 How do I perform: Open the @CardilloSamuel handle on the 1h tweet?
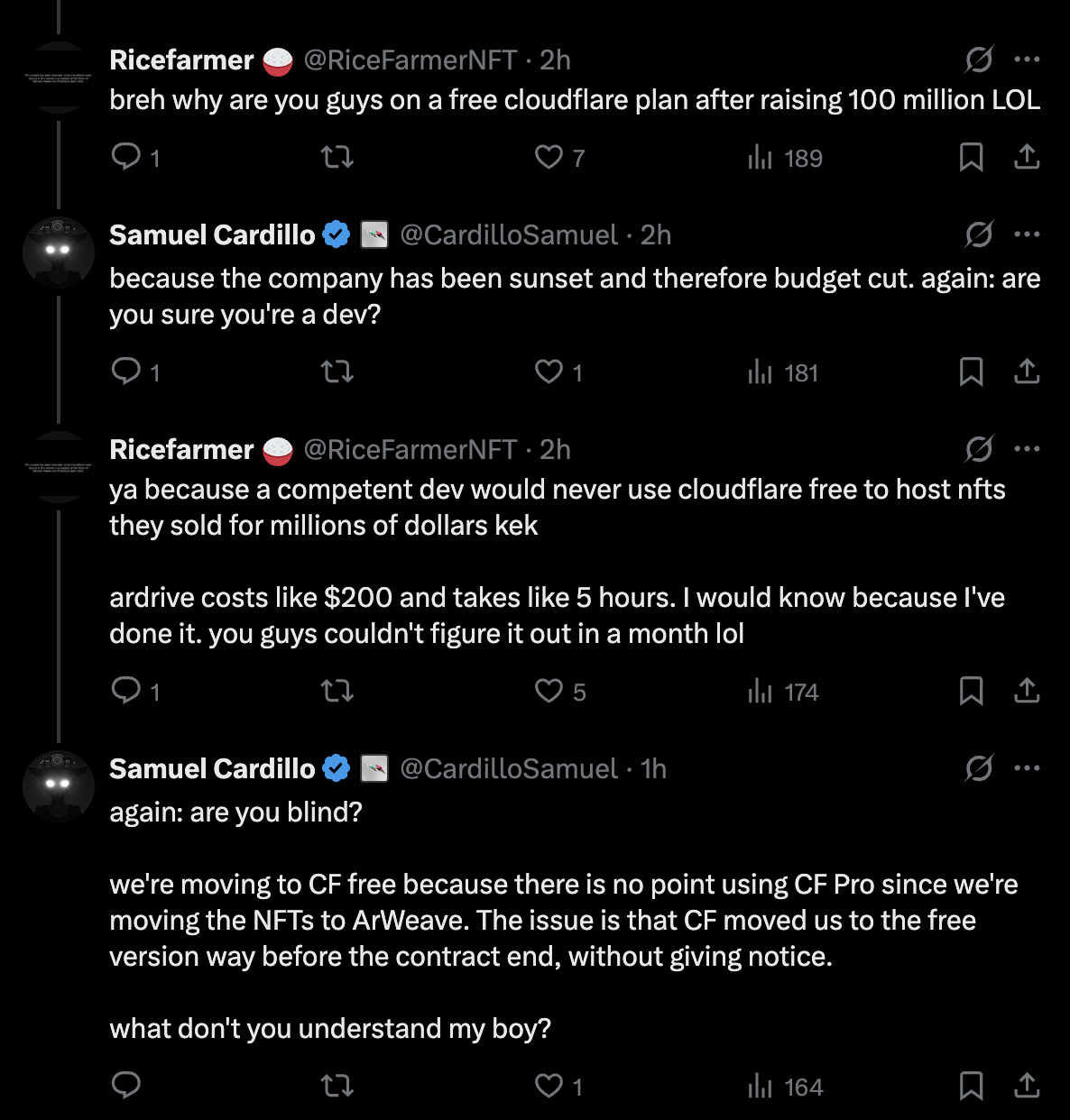[x=509, y=768]
